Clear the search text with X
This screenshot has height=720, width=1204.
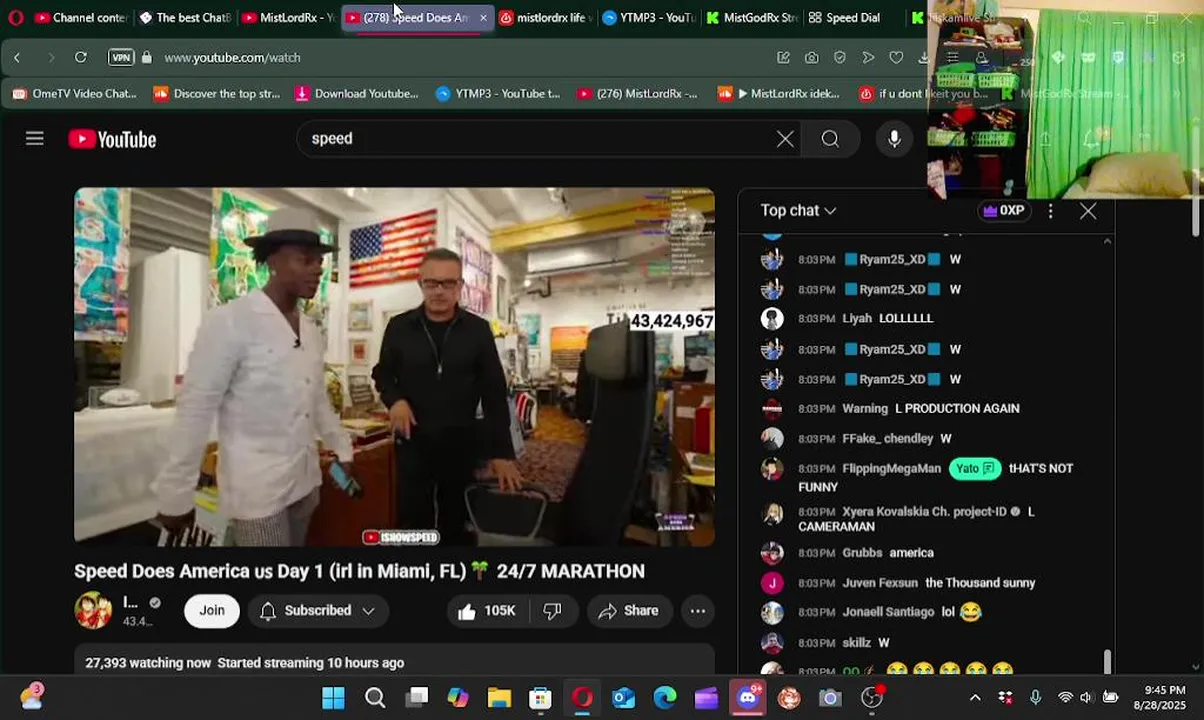tap(786, 139)
